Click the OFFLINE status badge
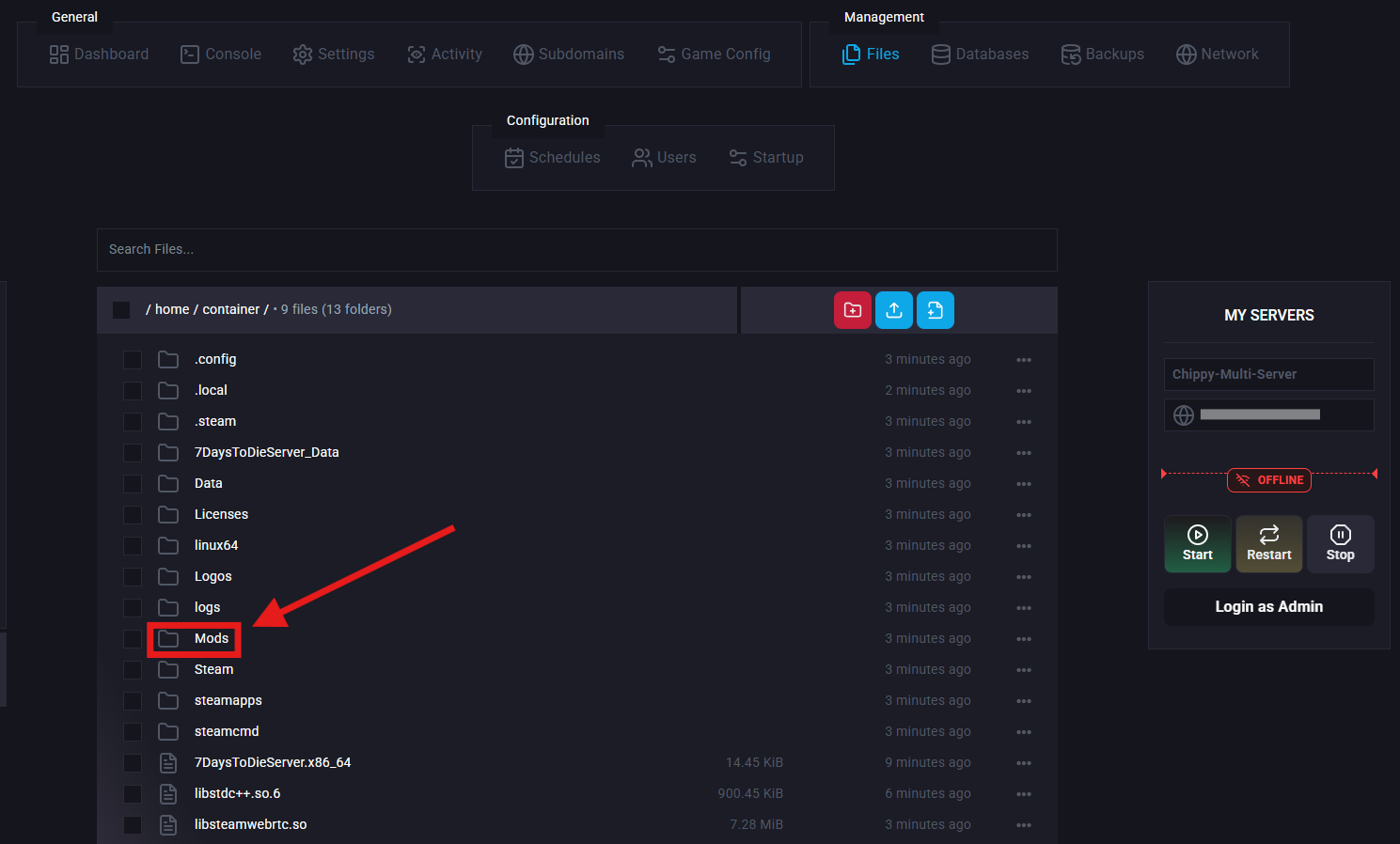The height and width of the screenshot is (844, 1400). coord(1269,480)
